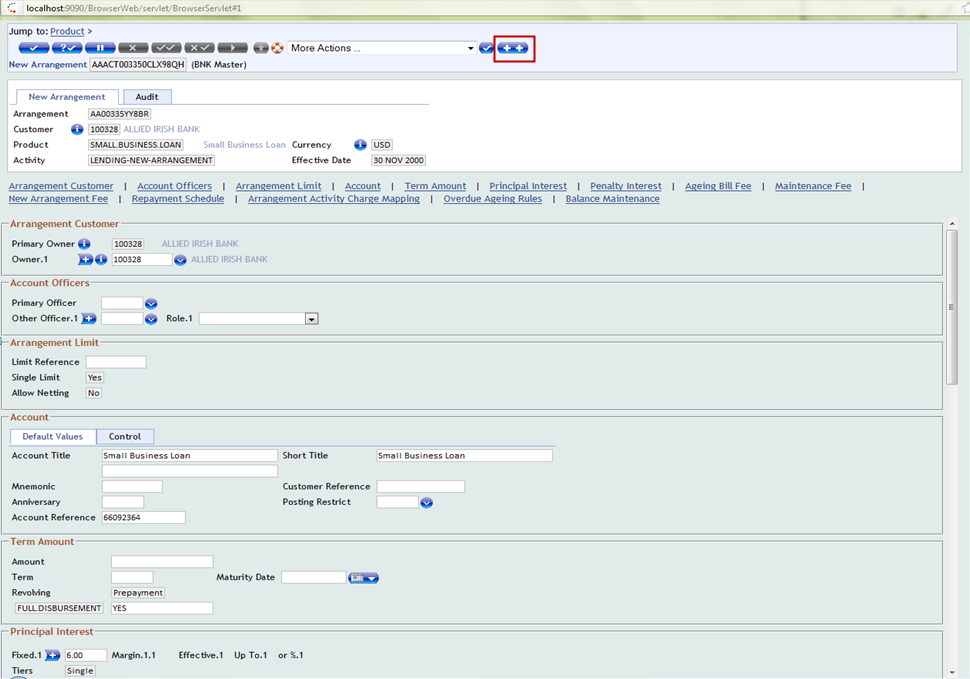Click the red-outlined double-plus toolbar button
This screenshot has width=970, height=679.
(514, 48)
